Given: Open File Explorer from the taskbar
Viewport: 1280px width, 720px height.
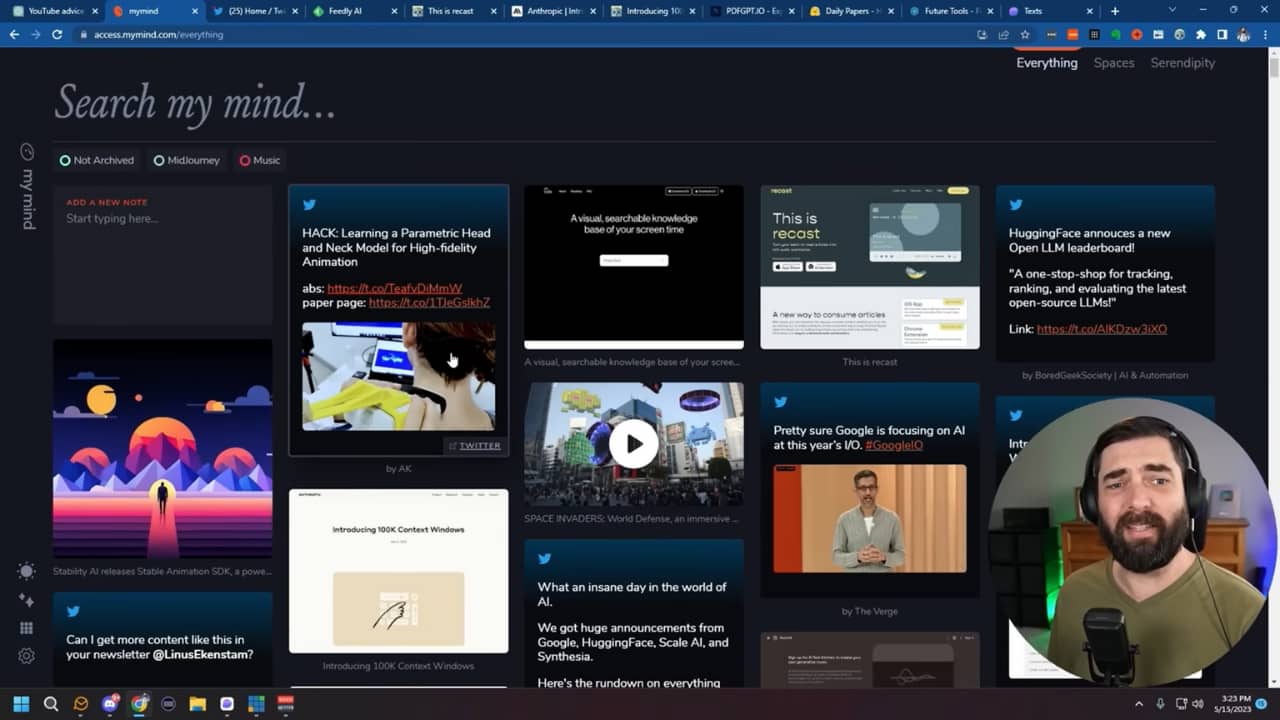Looking at the screenshot, I should point(197,704).
